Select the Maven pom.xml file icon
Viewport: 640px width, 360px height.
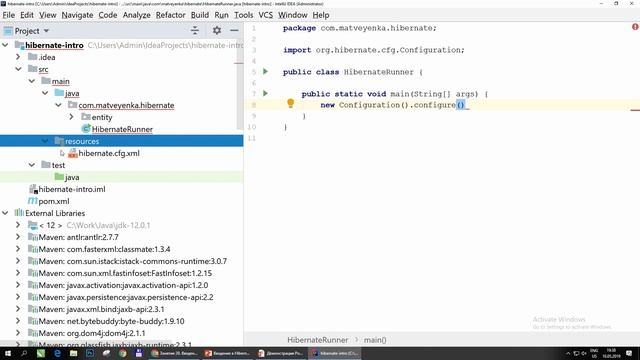(32, 201)
